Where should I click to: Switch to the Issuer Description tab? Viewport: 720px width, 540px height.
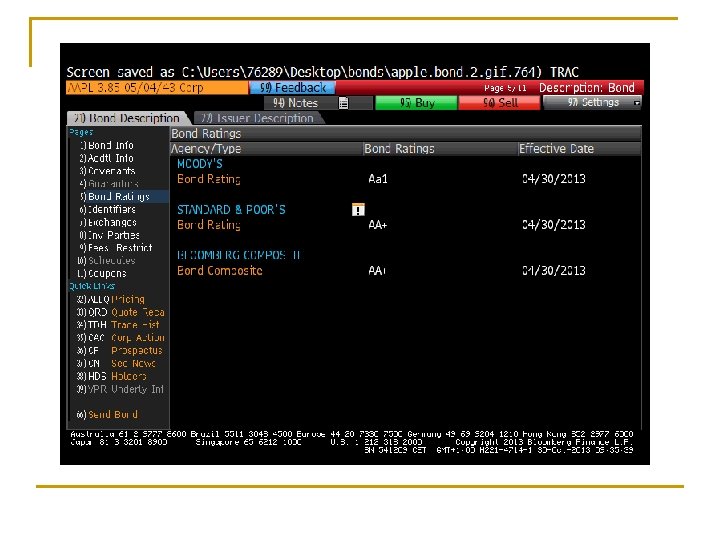(x=258, y=118)
